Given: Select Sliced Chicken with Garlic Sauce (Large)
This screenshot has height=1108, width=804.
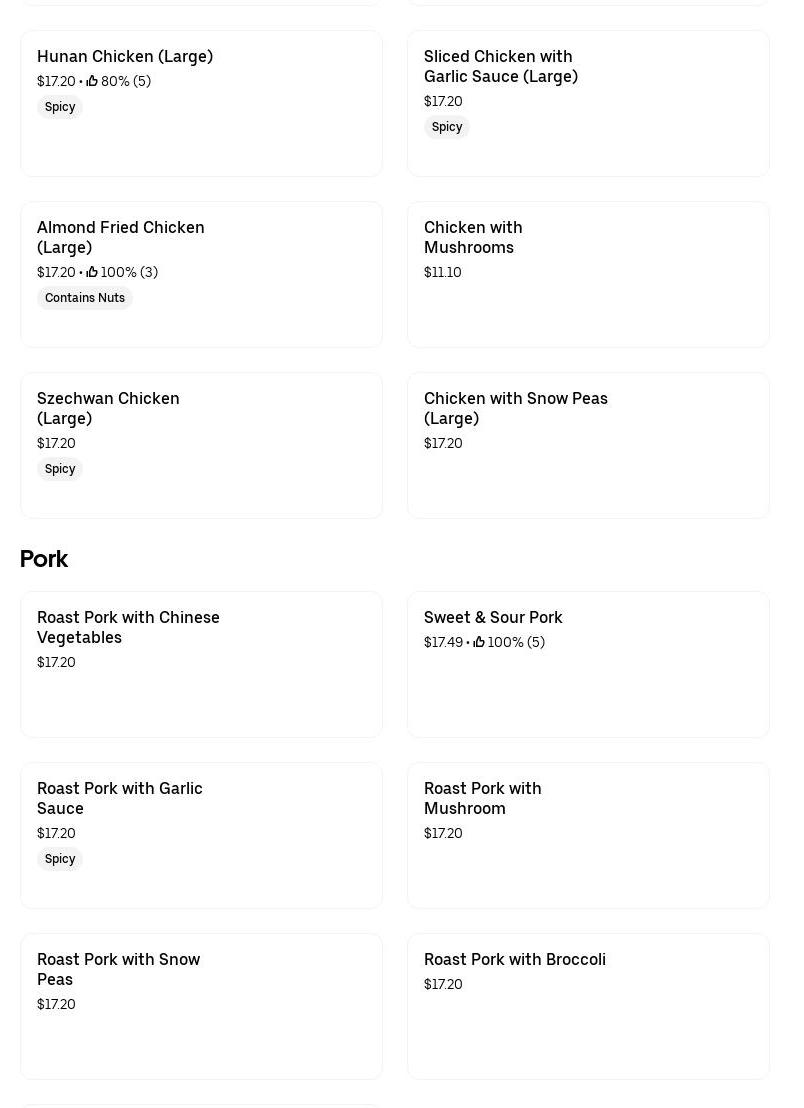Looking at the screenshot, I should point(500,66).
